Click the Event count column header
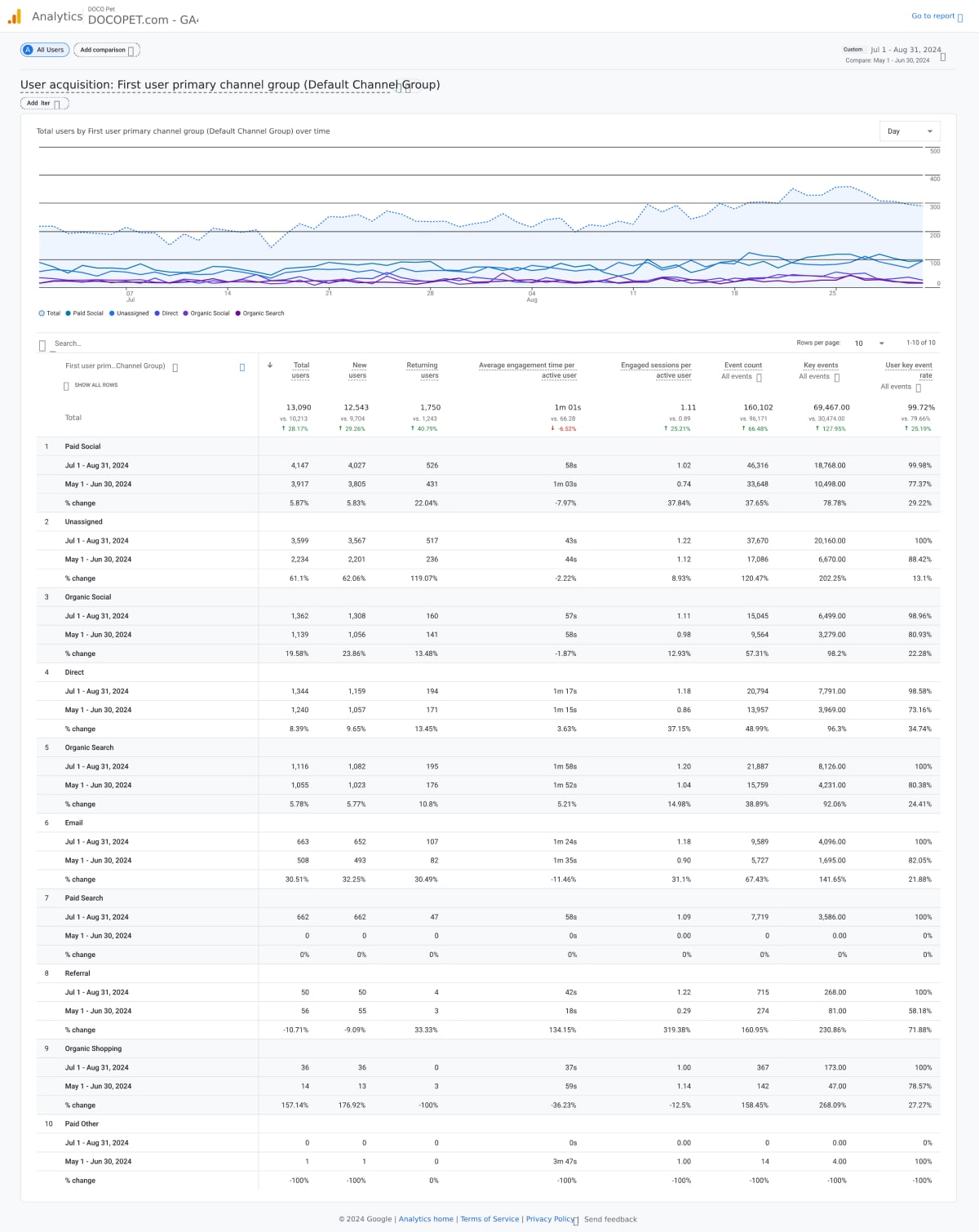Image resolution: width=979 pixels, height=1232 pixels. click(x=743, y=366)
